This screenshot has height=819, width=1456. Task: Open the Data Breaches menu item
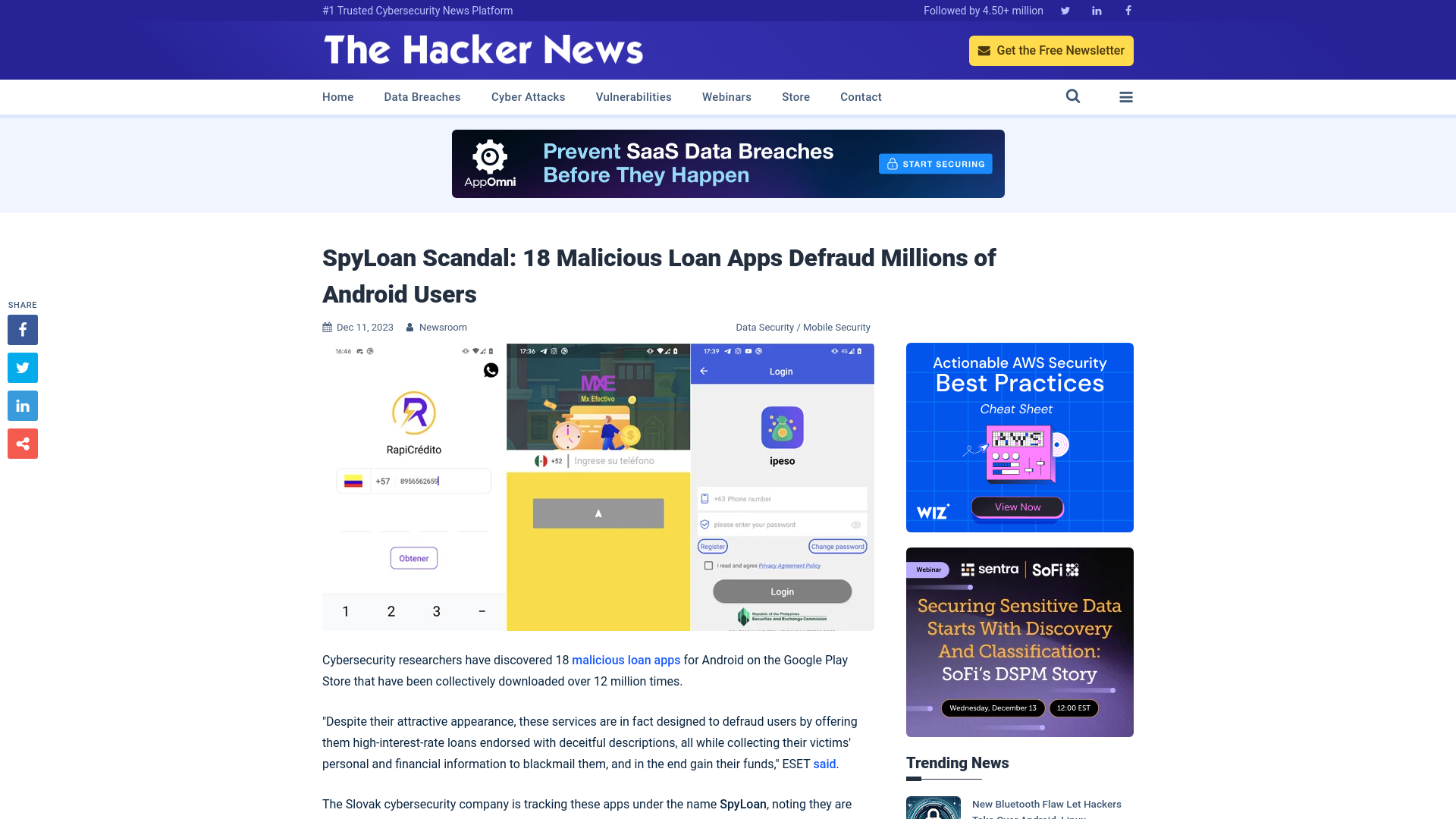[422, 96]
